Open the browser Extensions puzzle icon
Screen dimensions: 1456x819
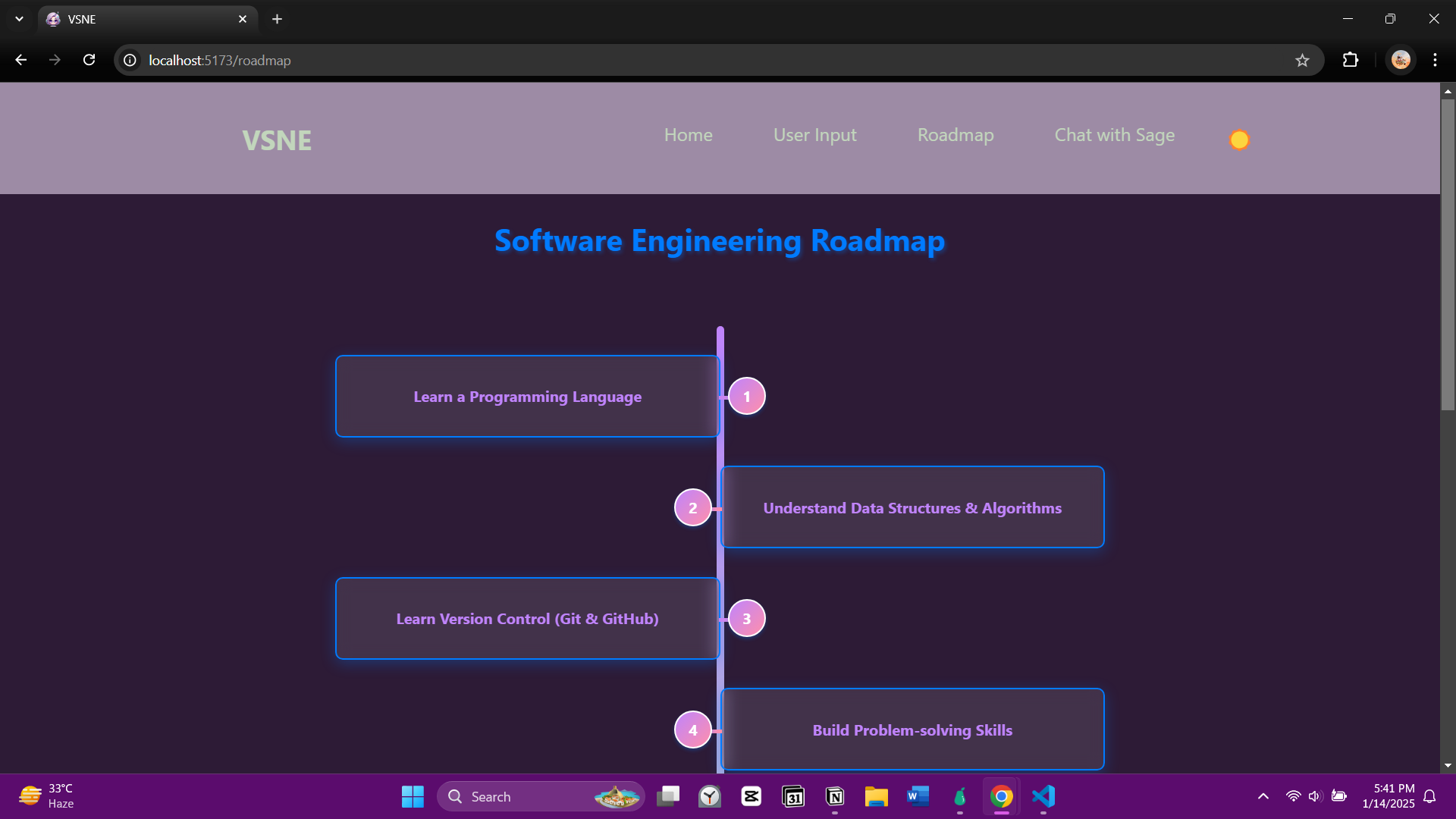[x=1350, y=61]
